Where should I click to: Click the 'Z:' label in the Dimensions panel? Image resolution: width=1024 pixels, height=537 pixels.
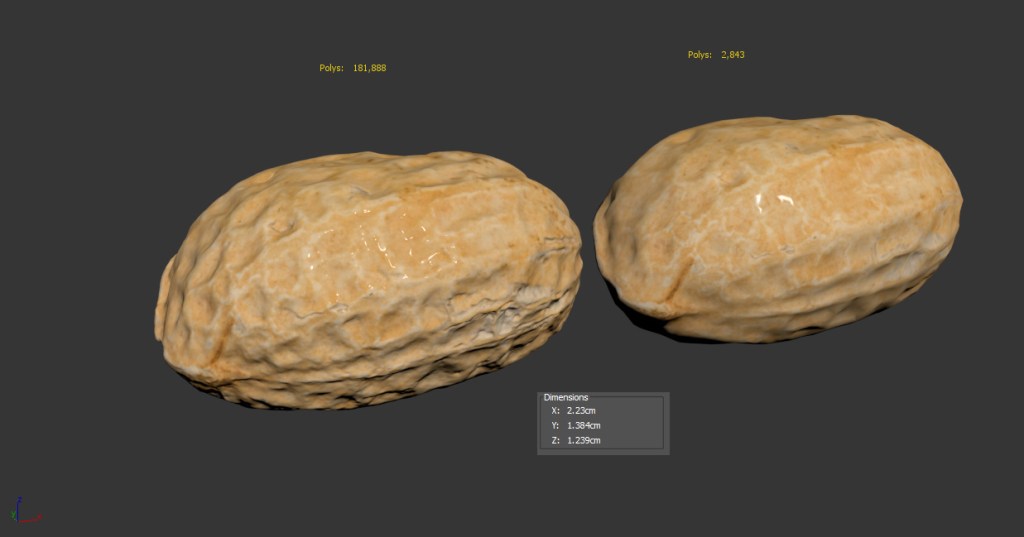(555, 440)
